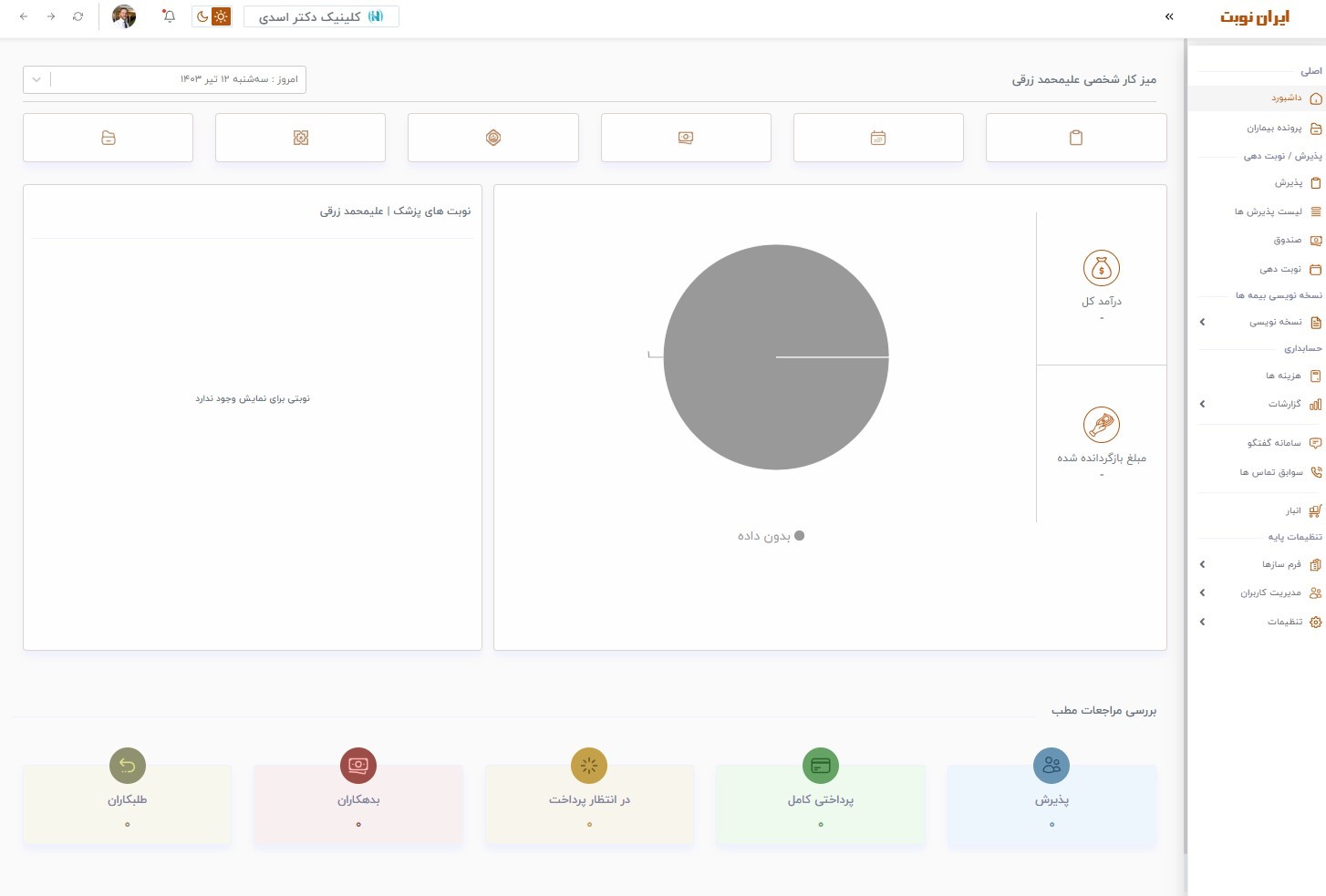Click the calendar quick-access button
The width and height of the screenshot is (1326, 896).
coord(878,138)
